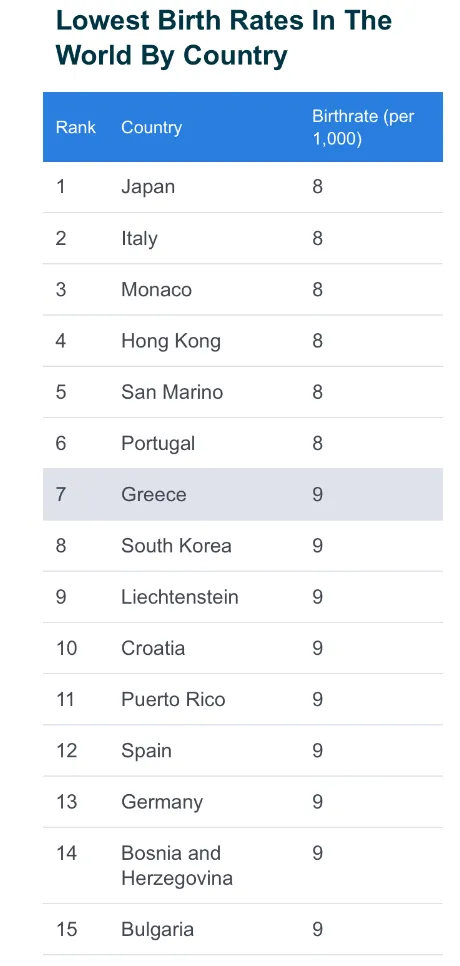460x966 pixels.
Task: Select Spain in the table
Action: pyautogui.click(x=147, y=751)
